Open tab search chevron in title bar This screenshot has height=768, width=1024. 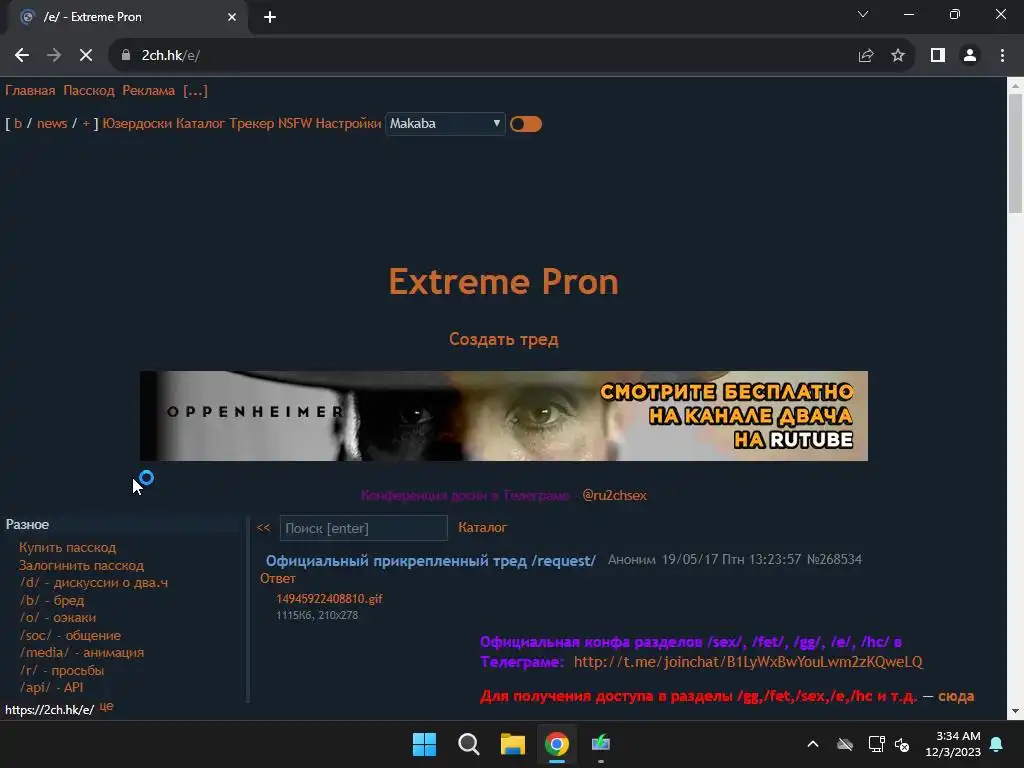[x=863, y=14]
